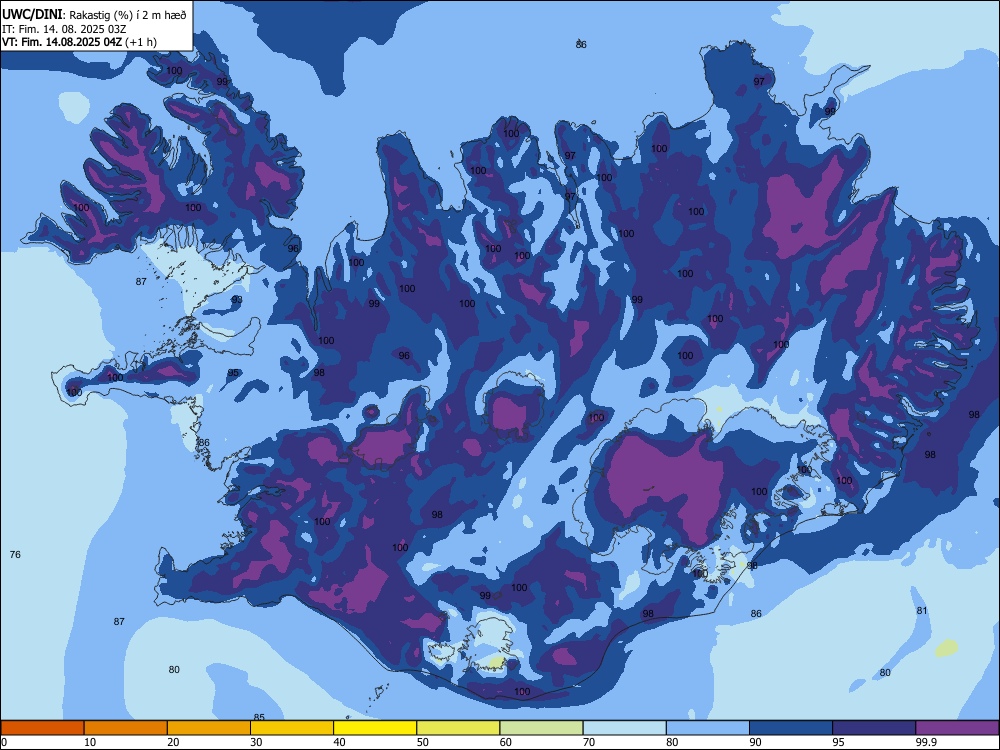Click the 30 tick label on the color scale
The image size is (1000, 750).
(256, 742)
